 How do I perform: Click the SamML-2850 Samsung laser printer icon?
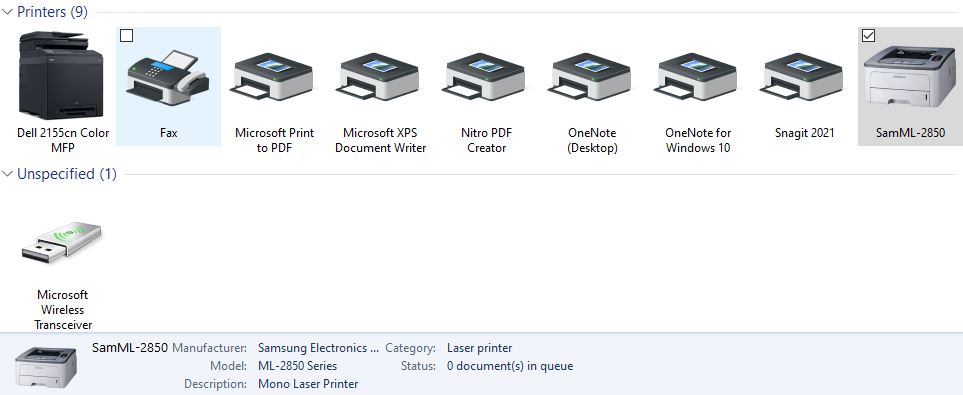point(910,77)
